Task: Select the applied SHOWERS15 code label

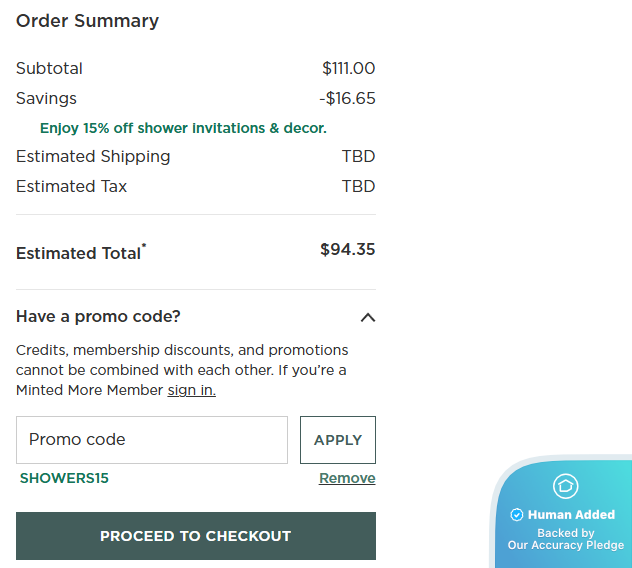Action: pos(64,478)
